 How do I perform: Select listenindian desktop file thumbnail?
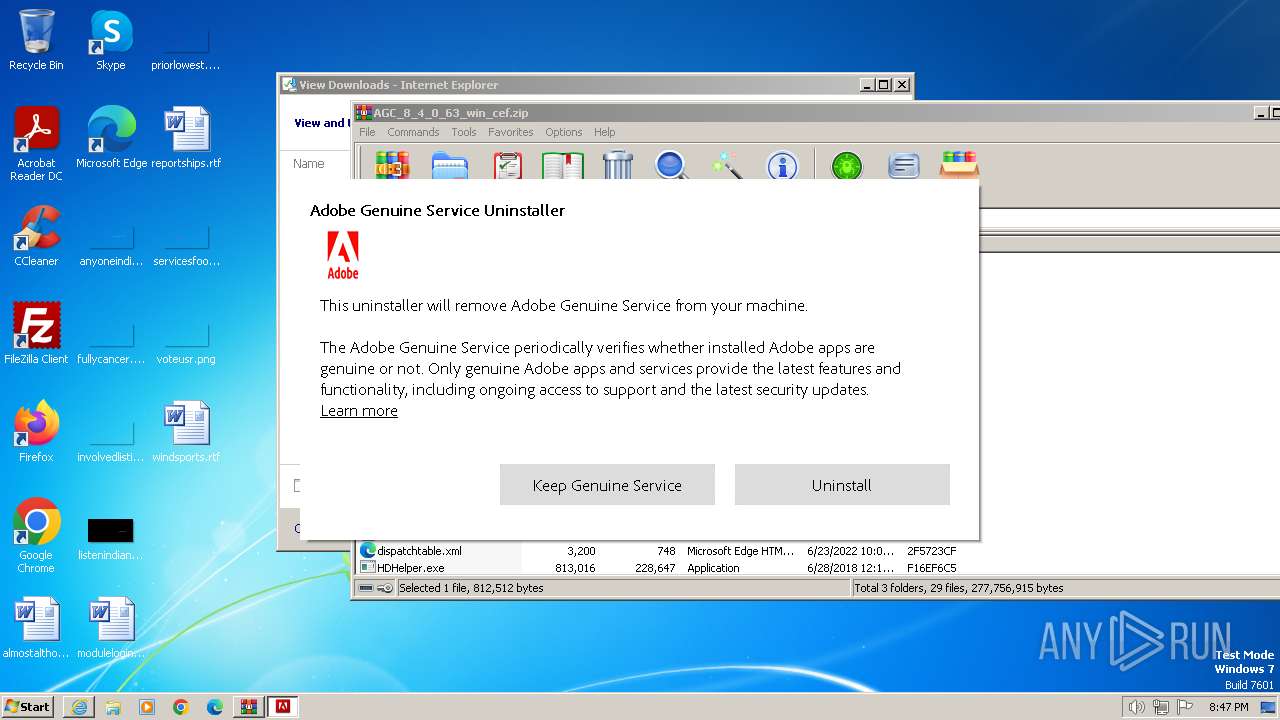111,531
